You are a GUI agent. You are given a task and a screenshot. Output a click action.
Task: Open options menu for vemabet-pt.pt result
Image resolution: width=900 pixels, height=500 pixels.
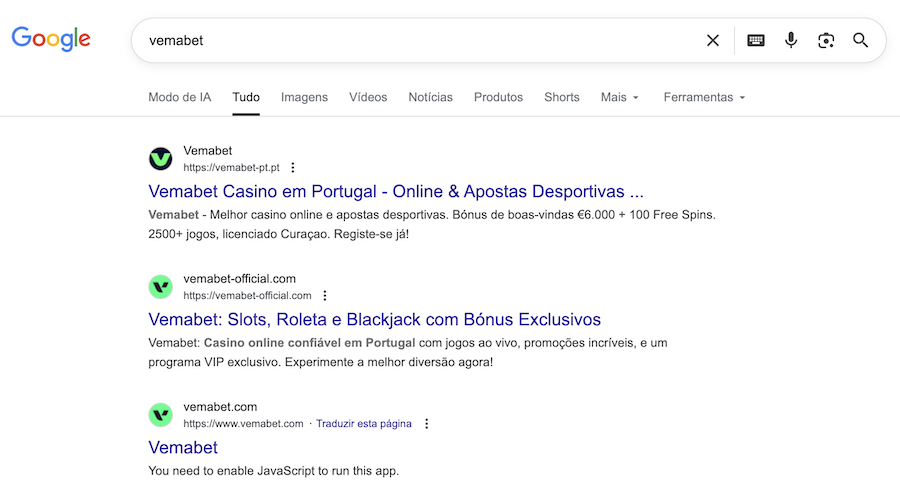293,168
